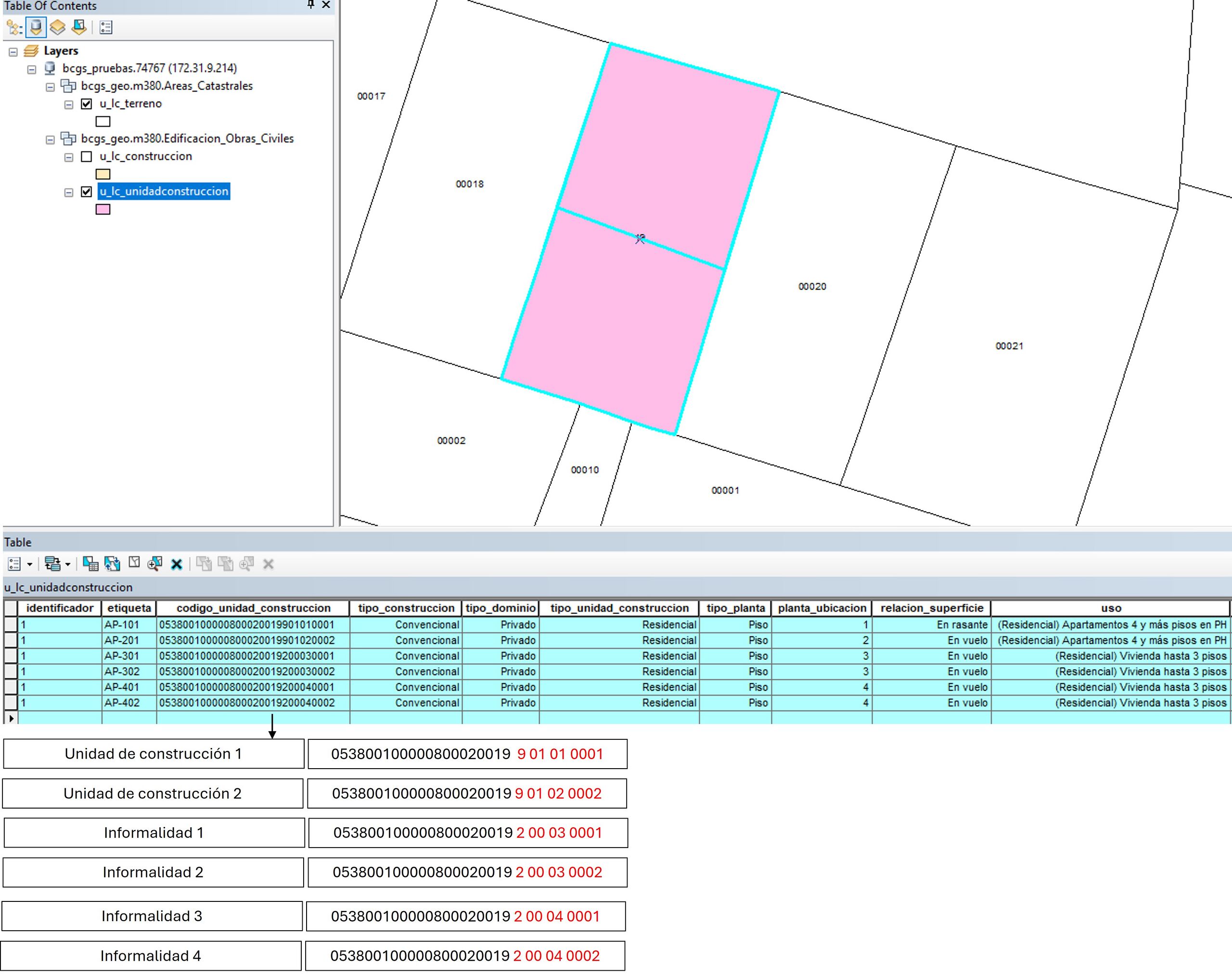1232x975 pixels.
Task: Click the Edificacion_Obras_Civiles feature dataset icon
Action: (68, 139)
